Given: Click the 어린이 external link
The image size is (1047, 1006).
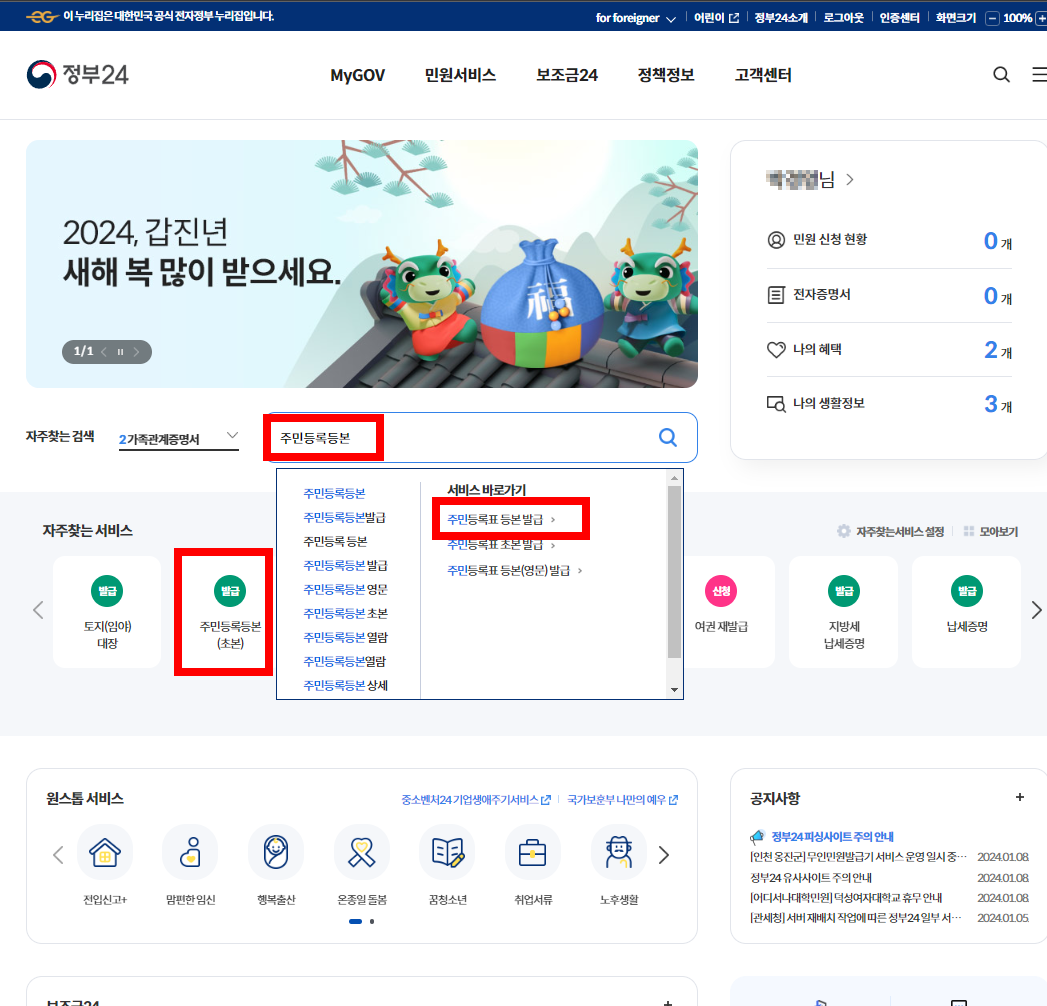Looking at the screenshot, I should point(716,18).
